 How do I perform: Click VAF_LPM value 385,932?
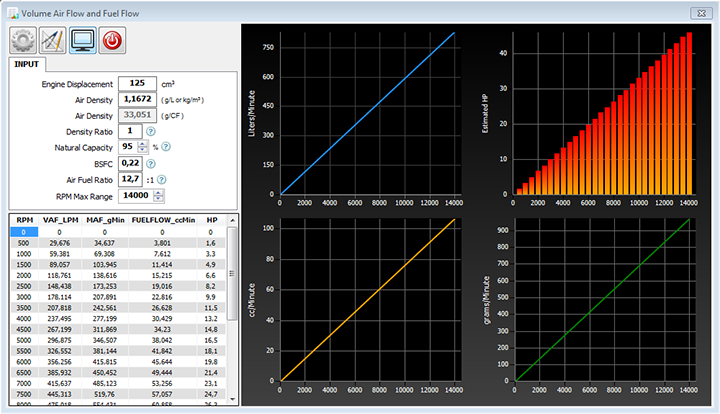pyautogui.click(x=59, y=373)
